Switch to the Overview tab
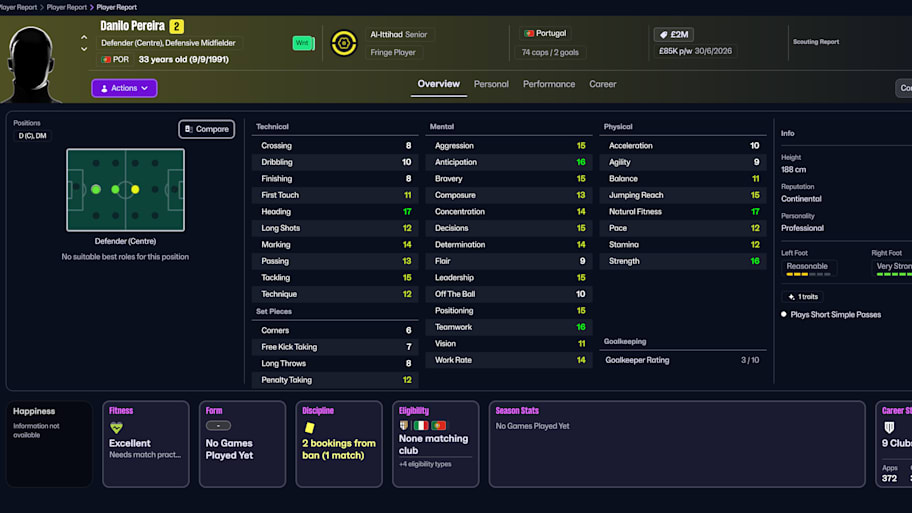Screen dimensions: 912x513 pos(439,84)
